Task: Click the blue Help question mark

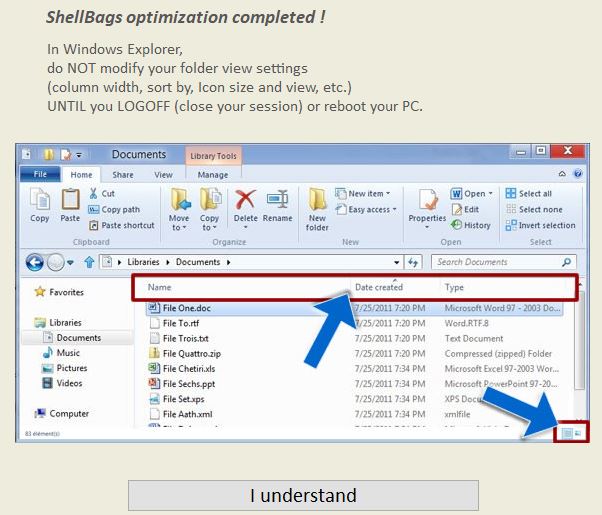Action: pos(577,174)
